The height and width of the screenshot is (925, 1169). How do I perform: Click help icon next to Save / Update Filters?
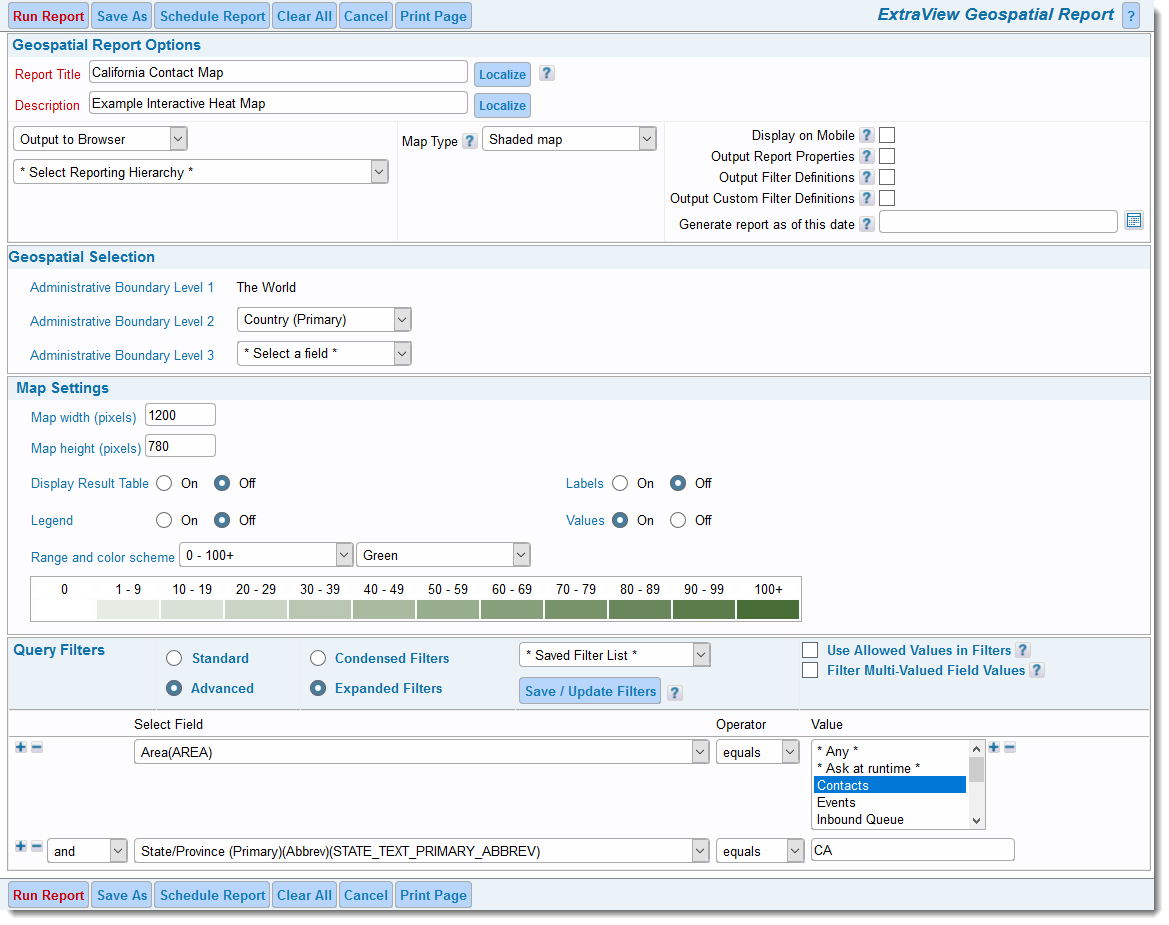(675, 692)
